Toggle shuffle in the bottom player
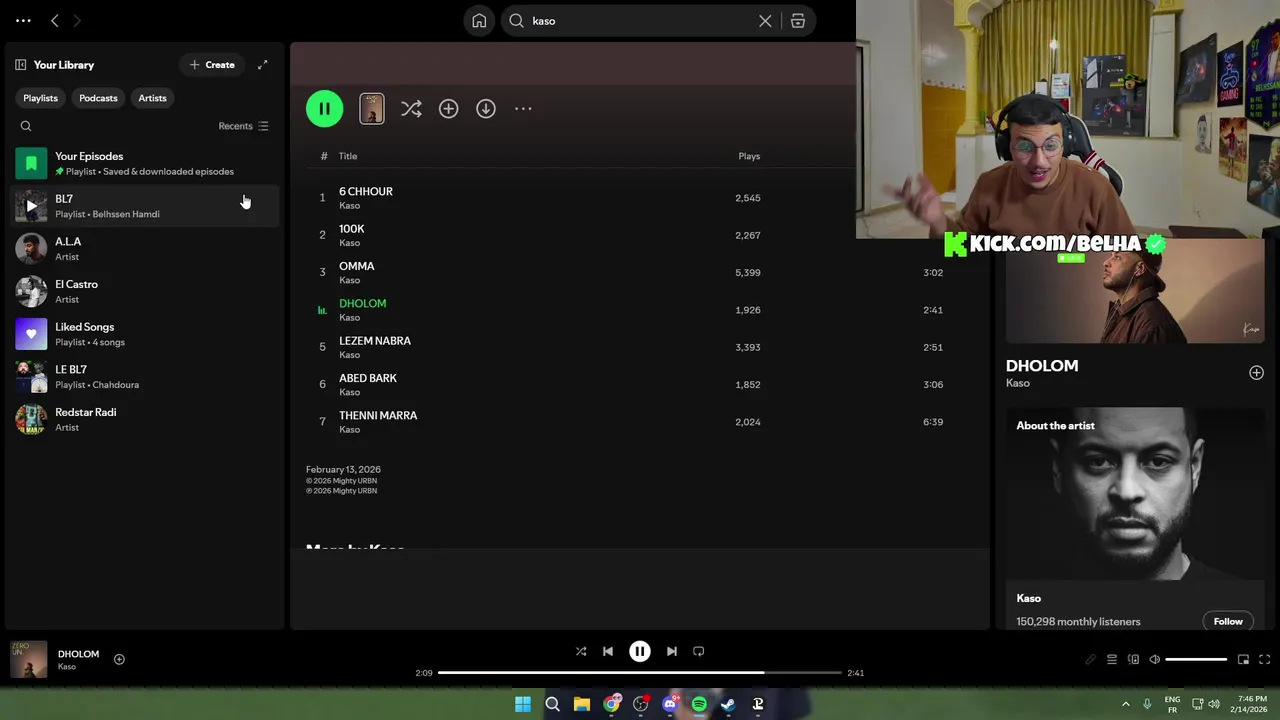1280x720 pixels. click(x=581, y=651)
